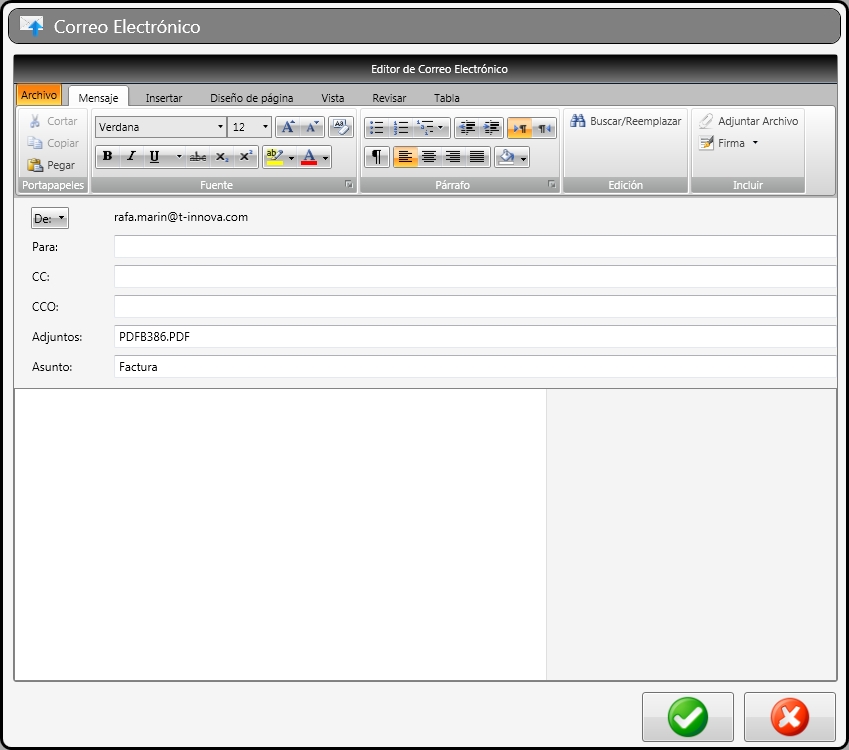The width and height of the screenshot is (849, 750).
Task: Toggle italic formatting
Action: pyautogui.click(x=130, y=157)
